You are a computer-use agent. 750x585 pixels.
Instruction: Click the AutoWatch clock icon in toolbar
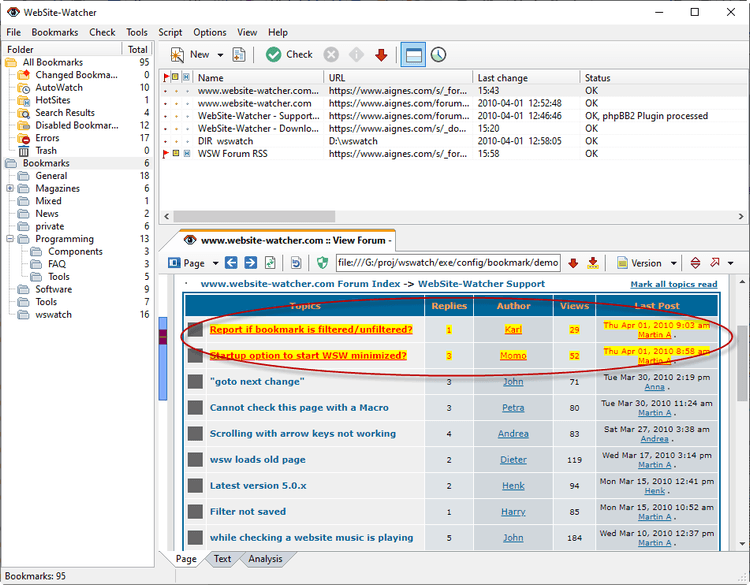pos(438,55)
